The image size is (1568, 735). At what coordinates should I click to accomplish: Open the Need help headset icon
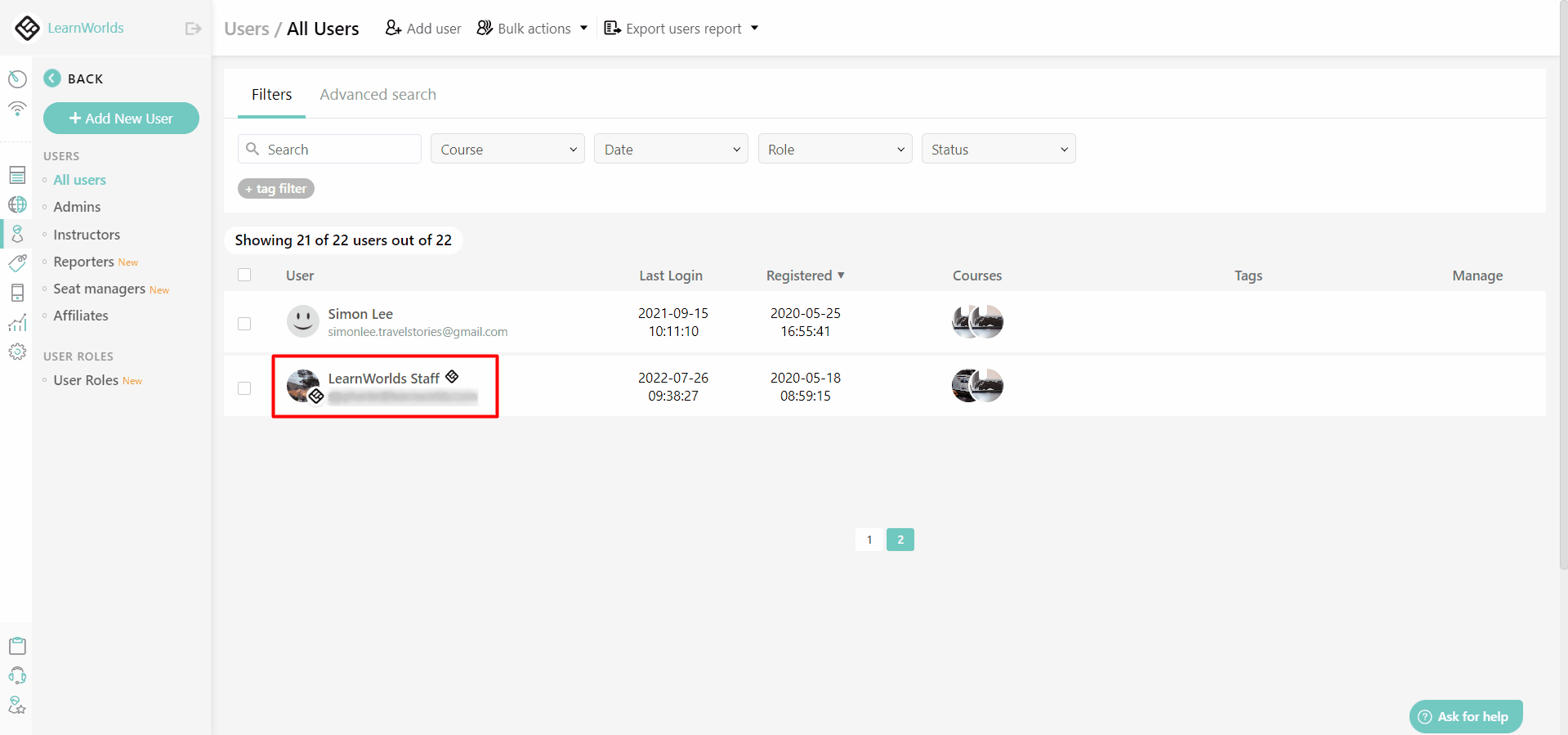click(x=17, y=675)
